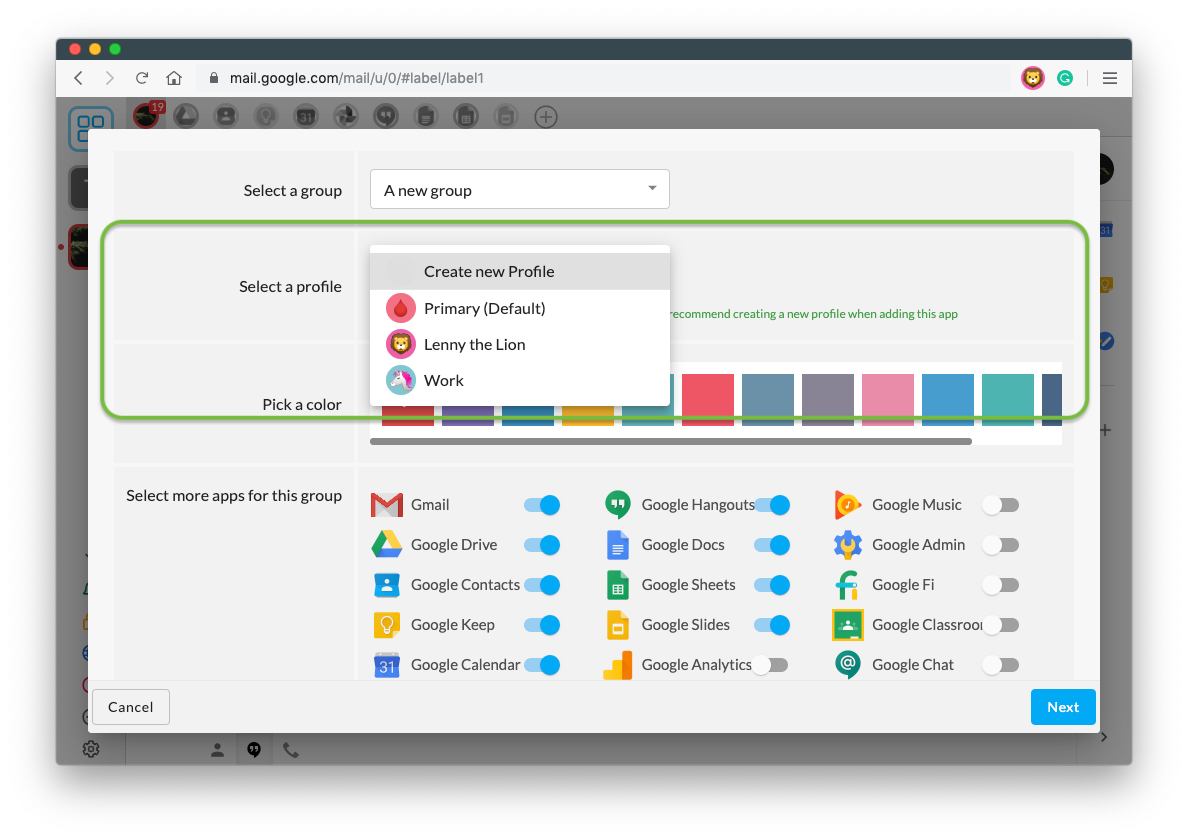
Task: Click the Google Sheets icon in the list
Action: [617, 585]
